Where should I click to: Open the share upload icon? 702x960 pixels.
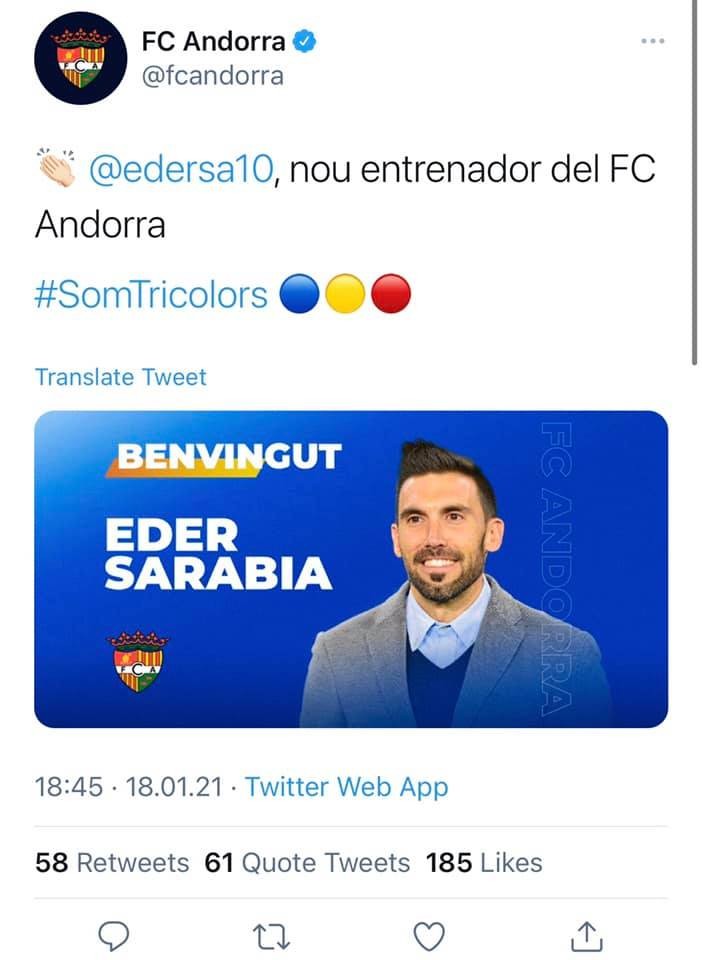point(586,936)
